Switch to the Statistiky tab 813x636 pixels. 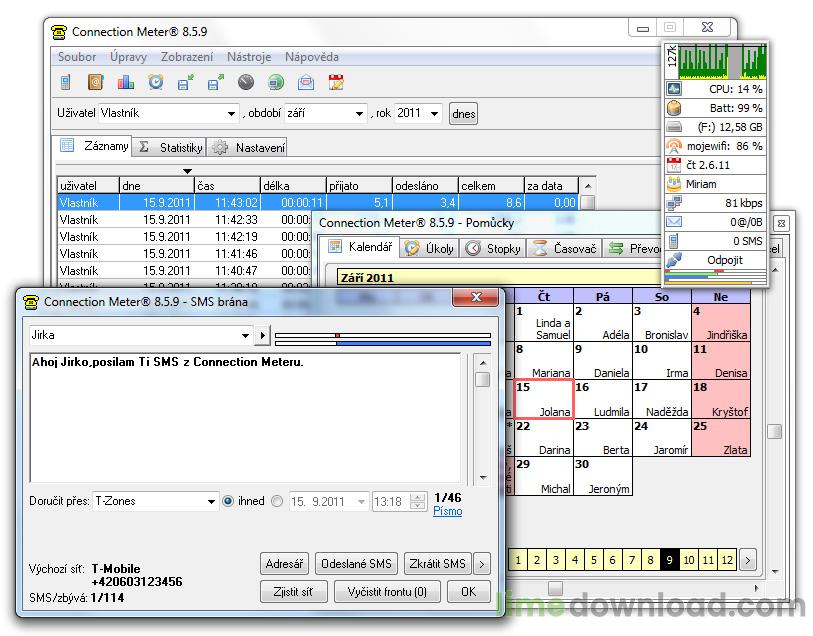tap(170, 147)
